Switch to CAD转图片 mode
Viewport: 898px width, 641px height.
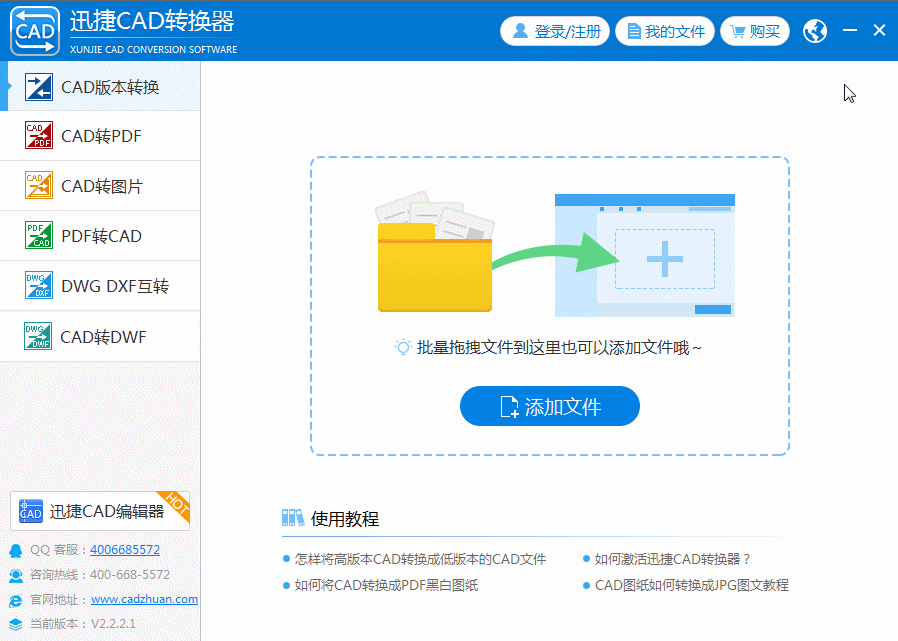pos(100,186)
